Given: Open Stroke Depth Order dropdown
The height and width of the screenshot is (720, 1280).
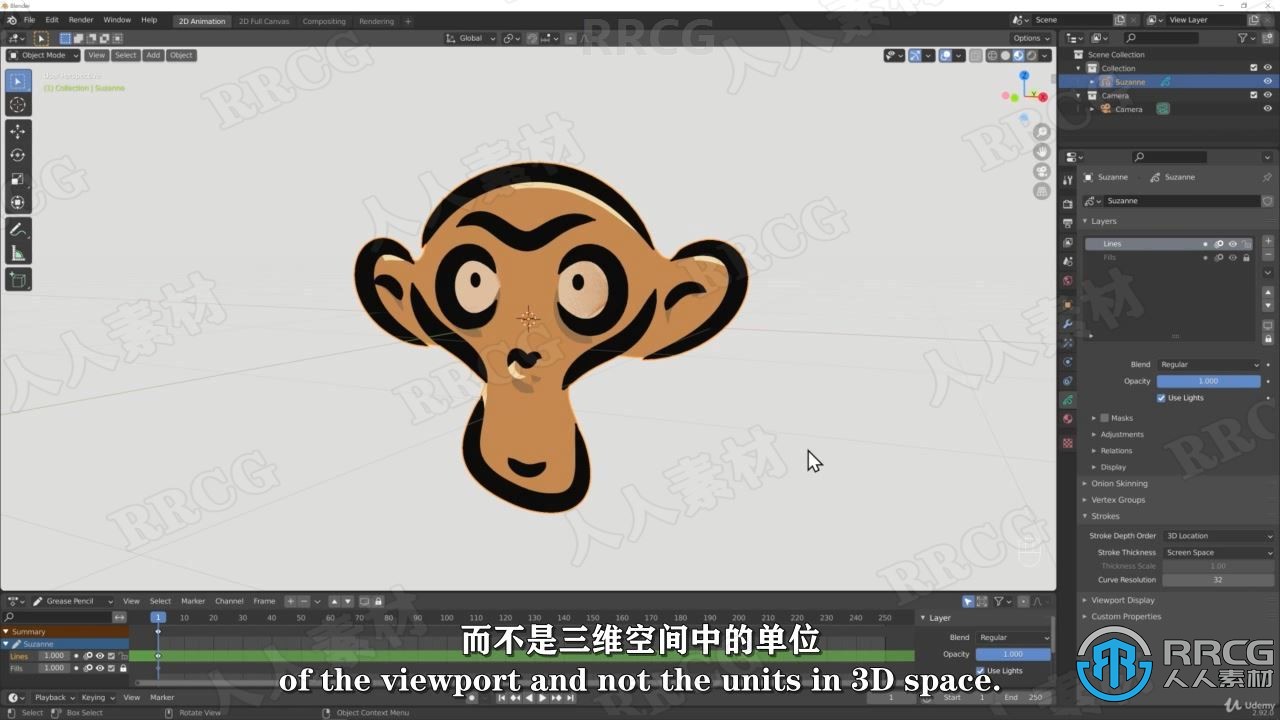Looking at the screenshot, I should [x=1219, y=536].
